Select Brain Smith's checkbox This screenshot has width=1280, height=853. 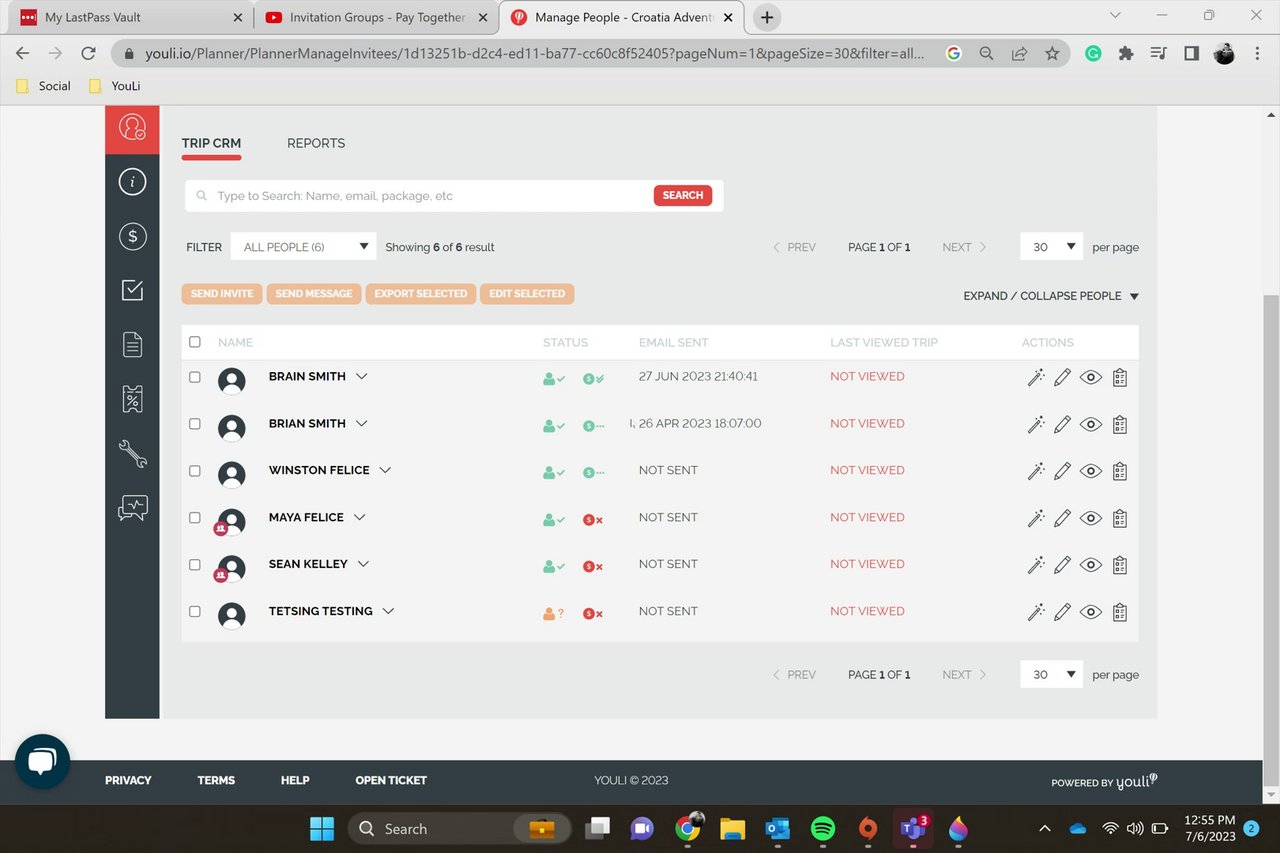[195, 377]
